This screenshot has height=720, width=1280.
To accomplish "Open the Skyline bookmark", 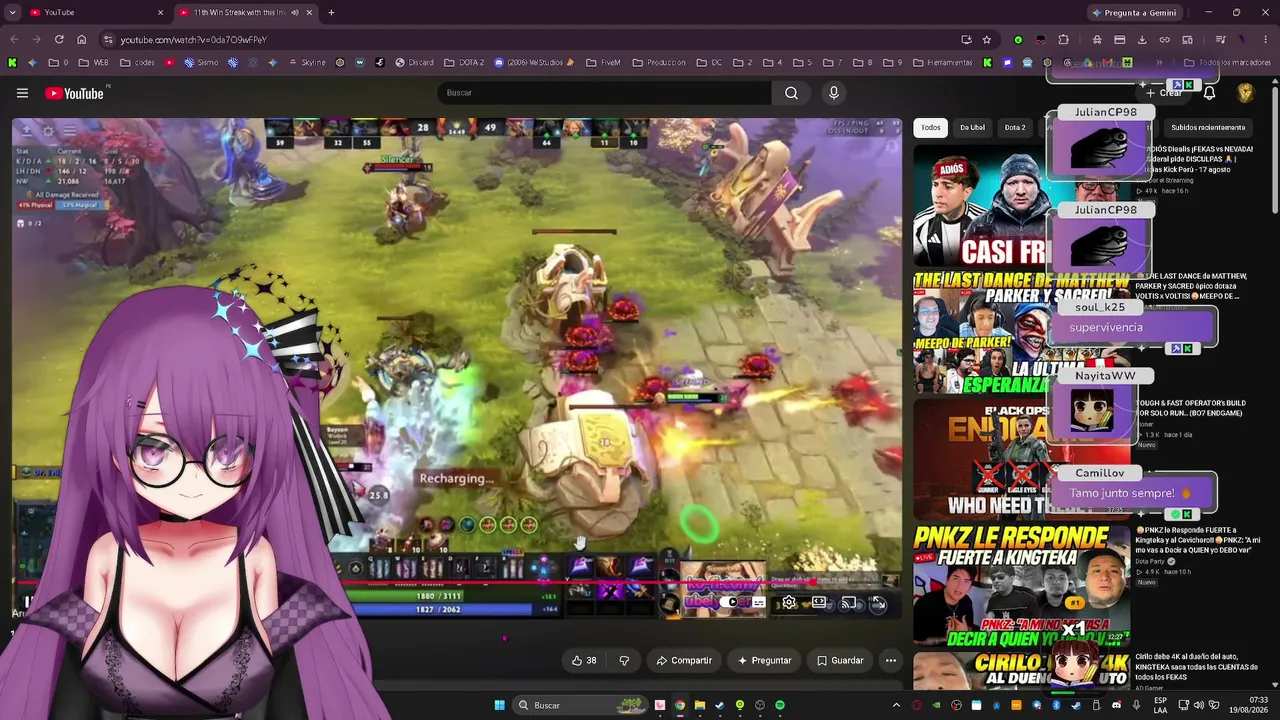I will pos(307,62).
